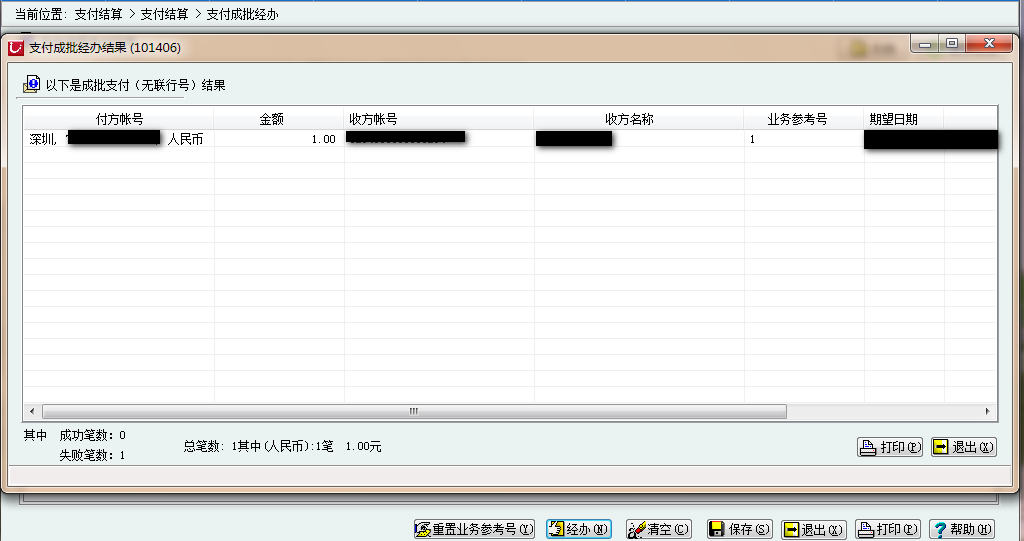Screen dimensions: 1024x541
Task: Click the 金额 column header
Action: click(x=272, y=119)
